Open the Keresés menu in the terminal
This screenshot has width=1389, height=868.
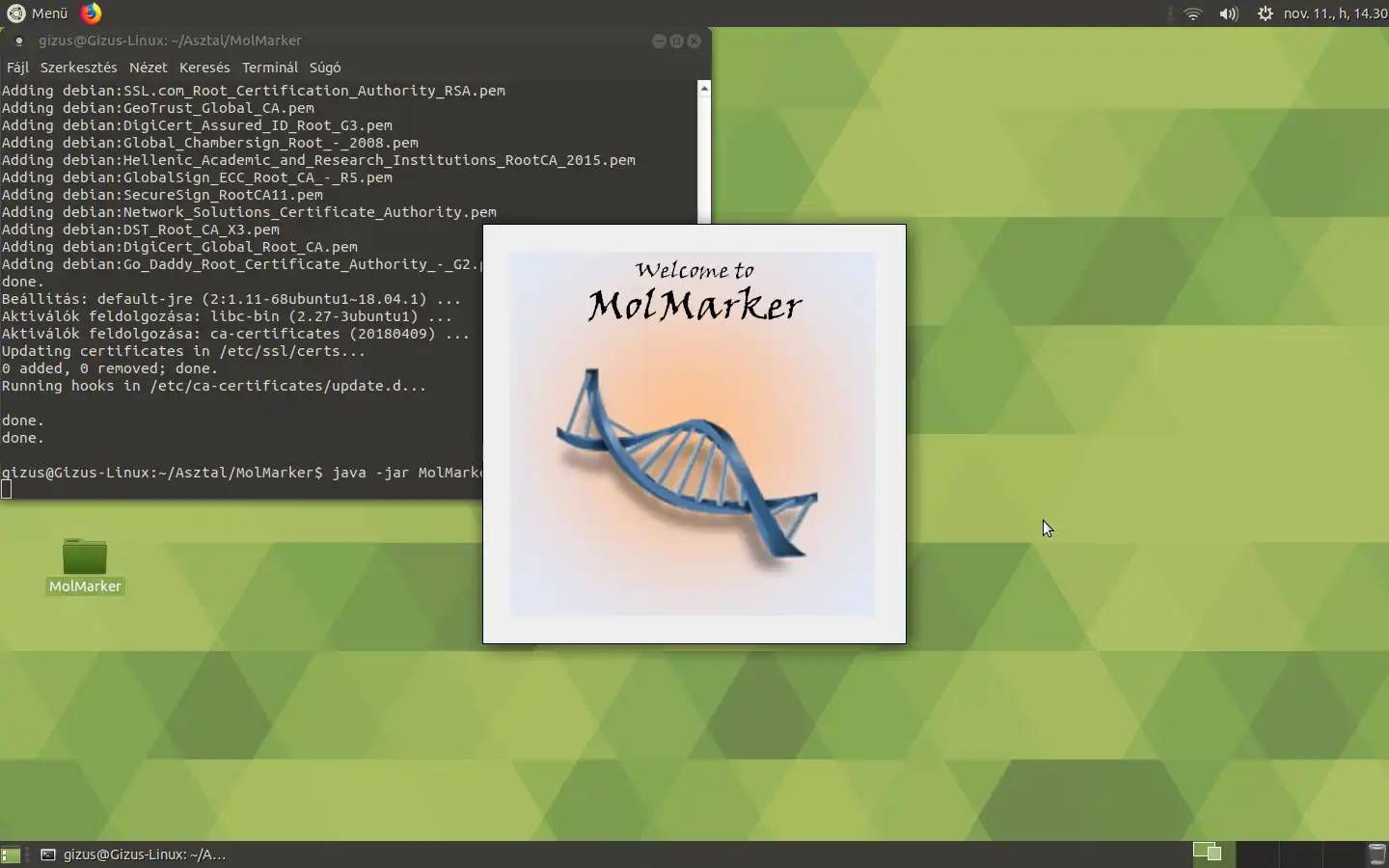coord(204,68)
